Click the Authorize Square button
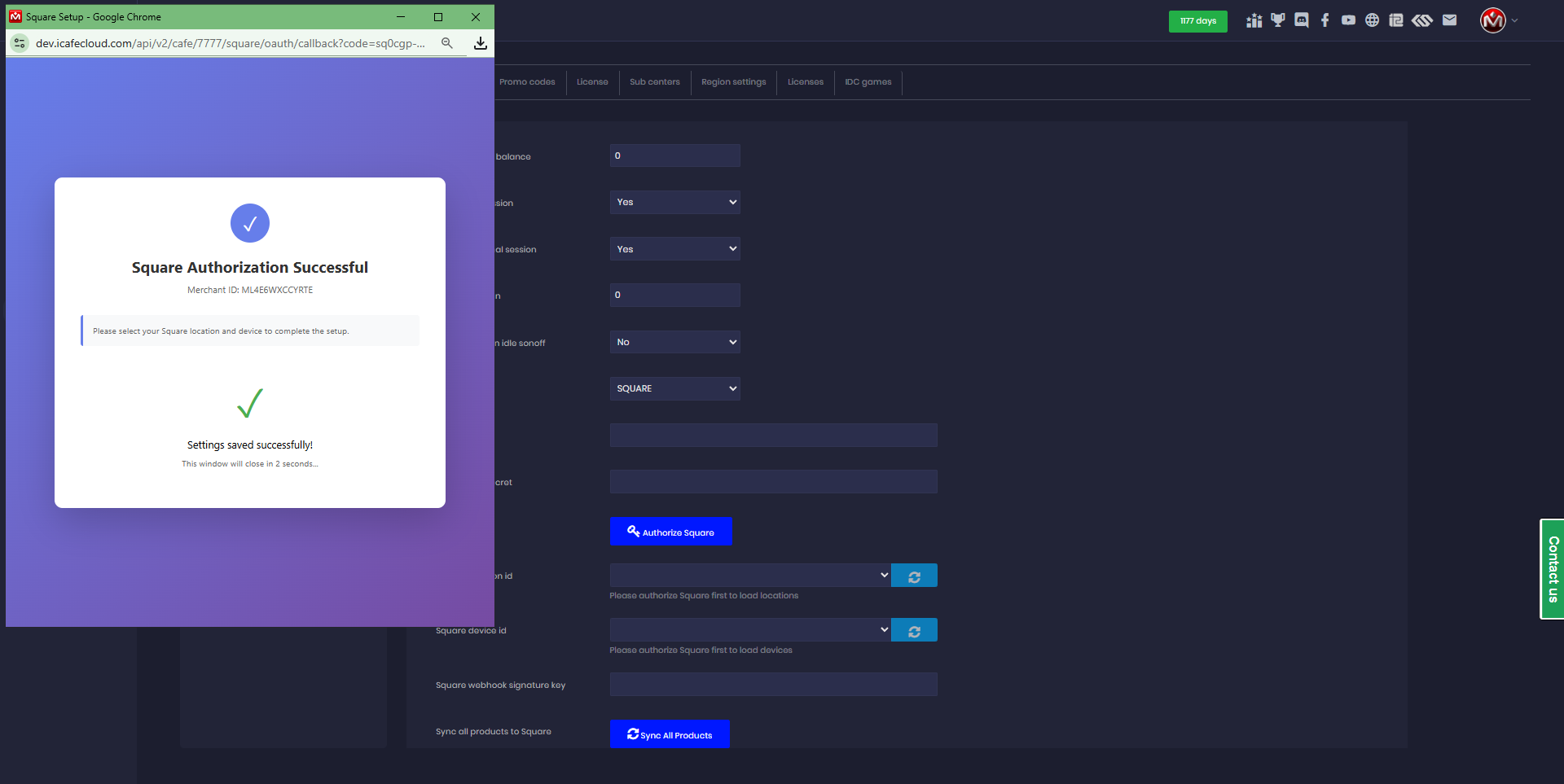The height and width of the screenshot is (784, 1564). 671,532
